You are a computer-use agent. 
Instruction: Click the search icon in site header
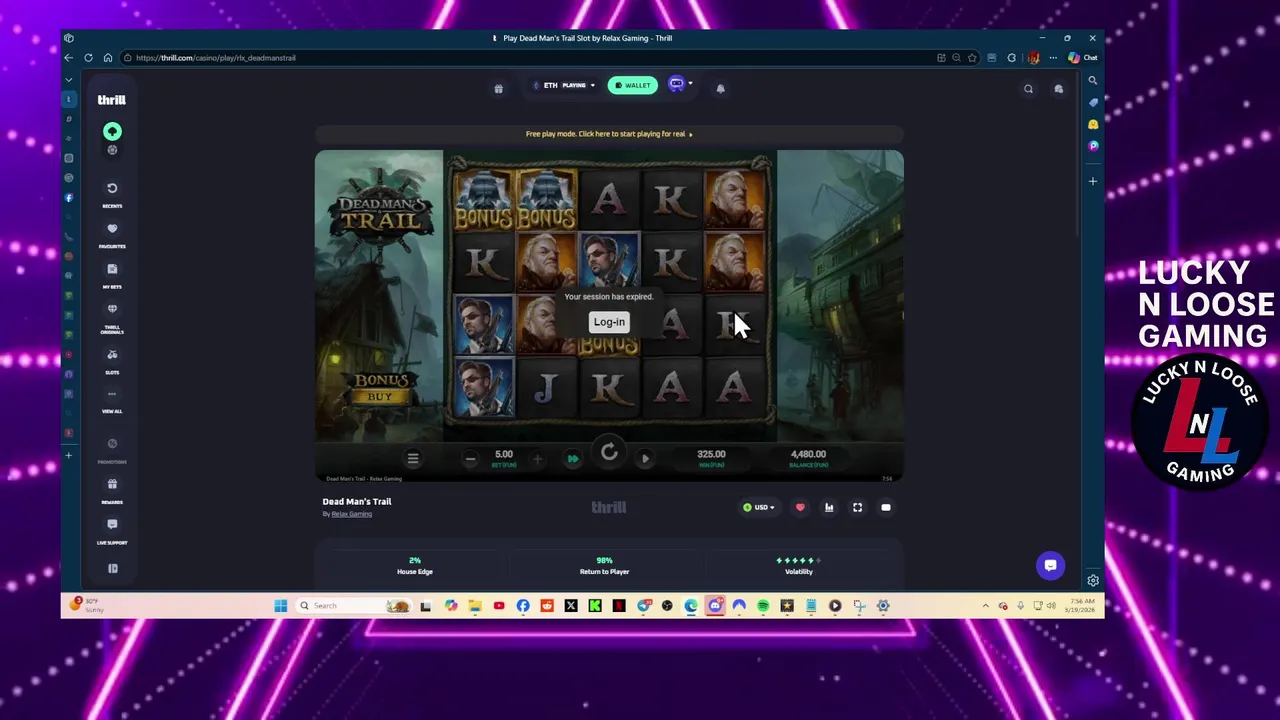[1028, 89]
